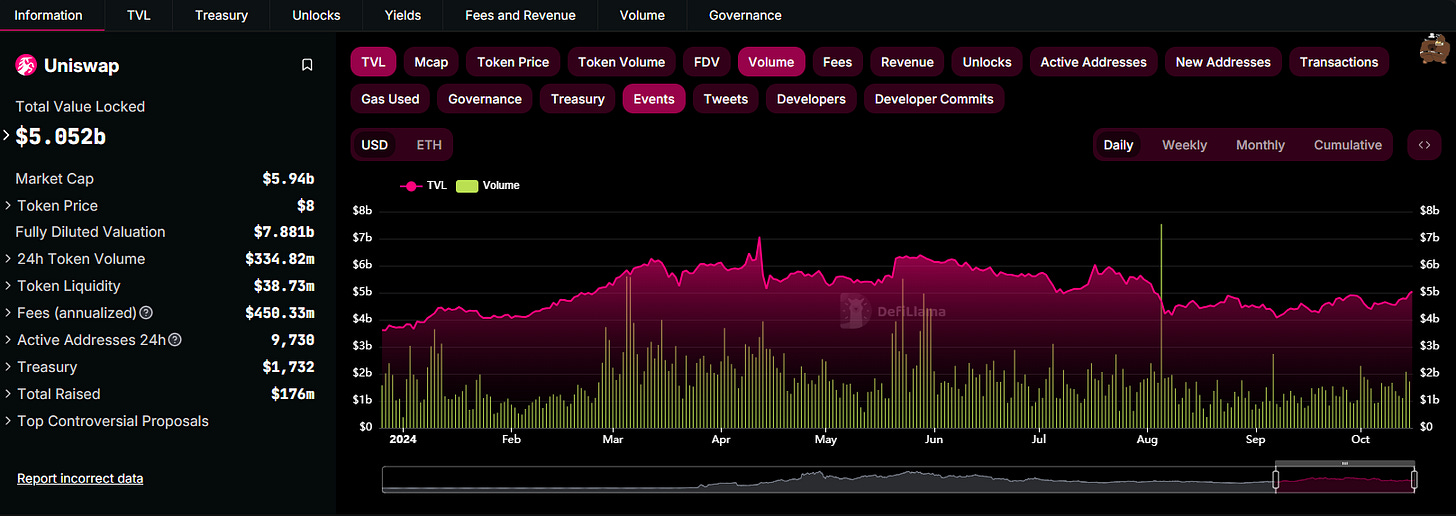
Task: Click the right range slider handle
Action: (1414, 480)
